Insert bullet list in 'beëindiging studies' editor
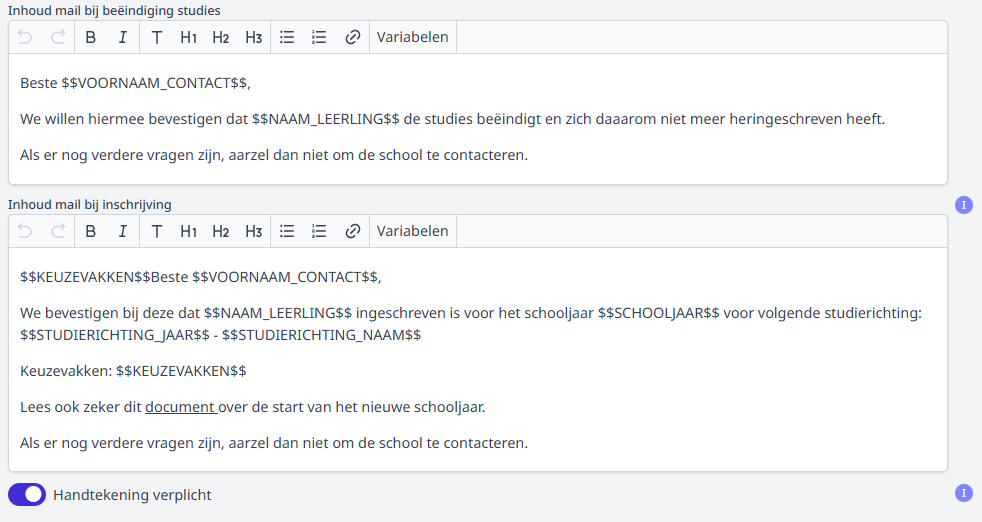 [287, 38]
